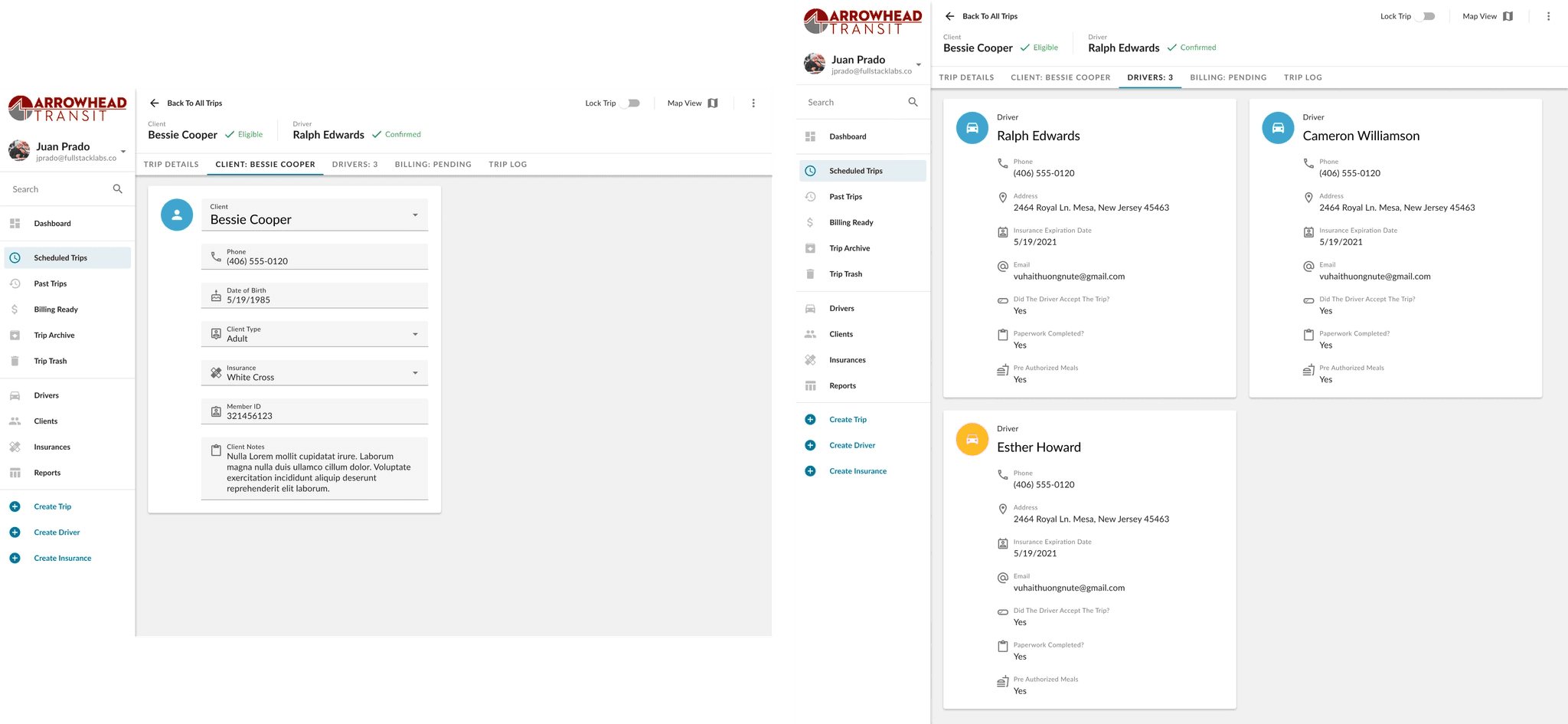
Task: Toggle Lock Trip switch in right panel
Action: pyautogui.click(x=1426, y=16)
